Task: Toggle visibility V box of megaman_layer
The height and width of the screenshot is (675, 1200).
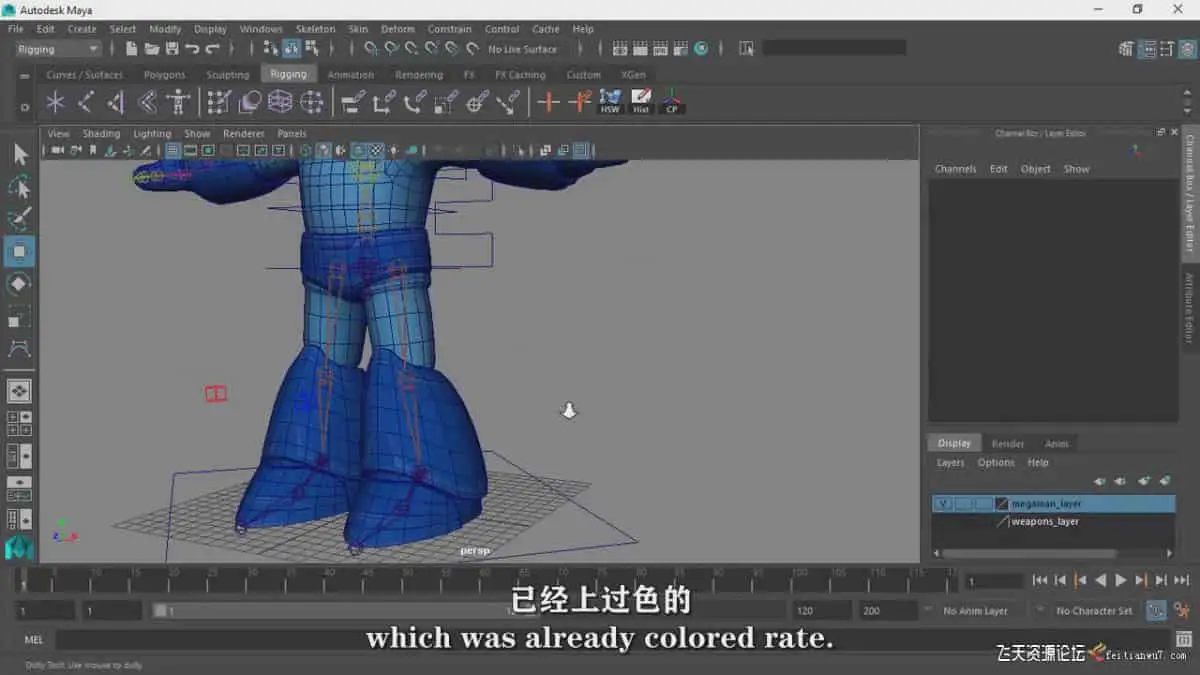Action: [x=942, y=504]
